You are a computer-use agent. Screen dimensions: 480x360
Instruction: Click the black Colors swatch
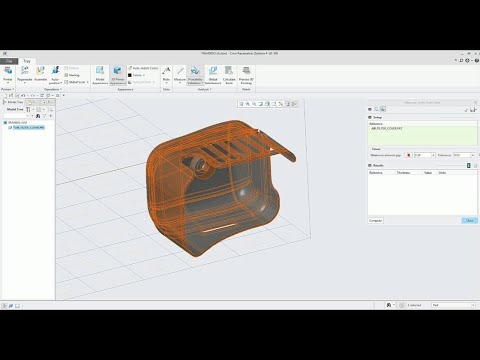pos(130,75)
